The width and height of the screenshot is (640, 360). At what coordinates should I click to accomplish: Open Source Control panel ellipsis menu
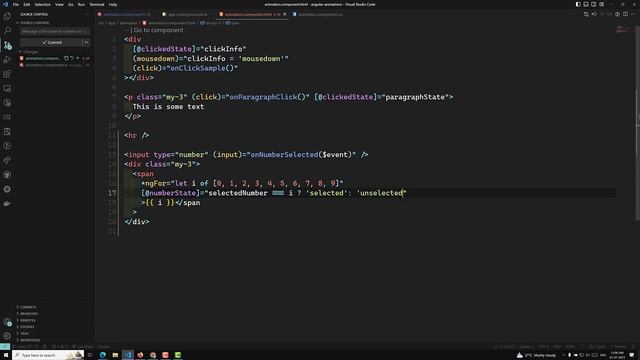(87, 14)
